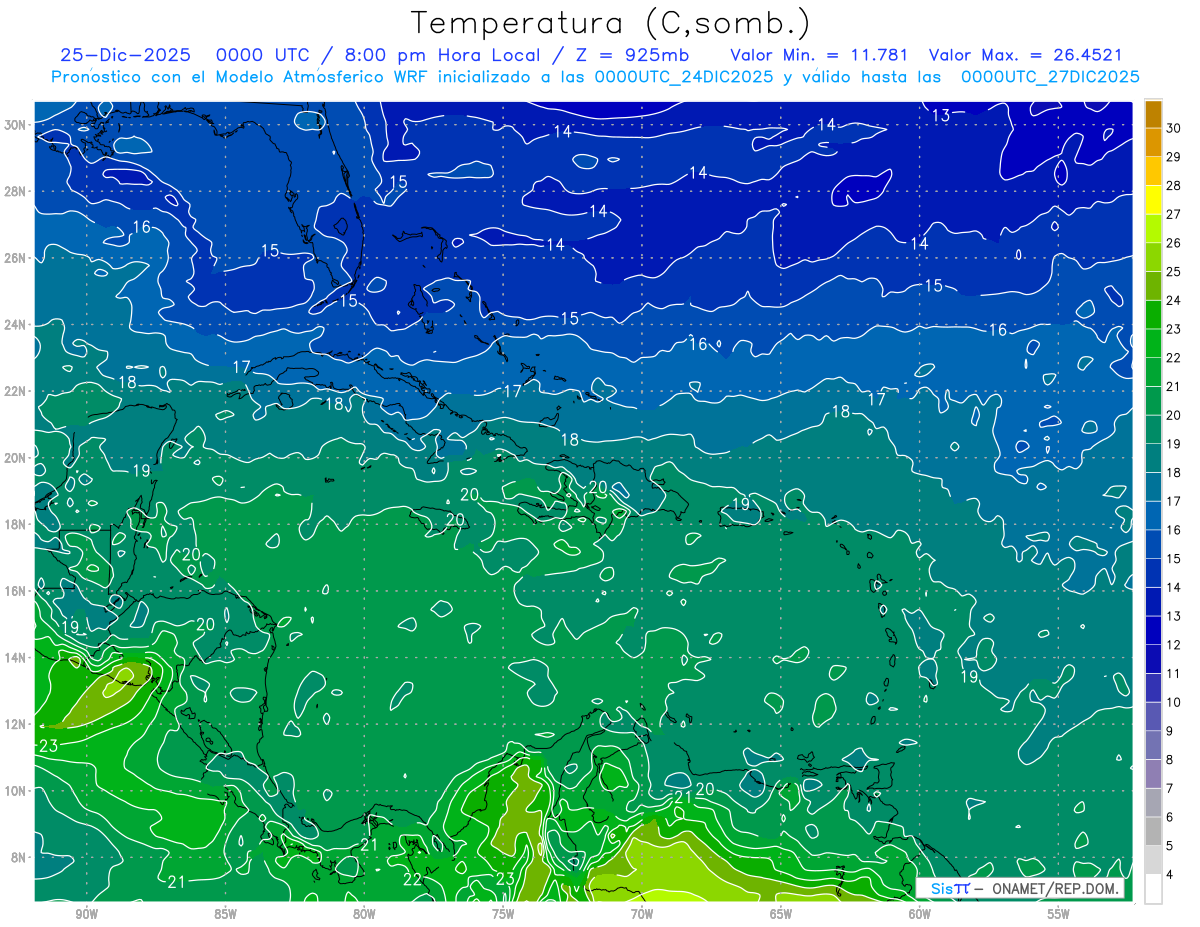Click the 70W longitude axis label

coord(642,915)
